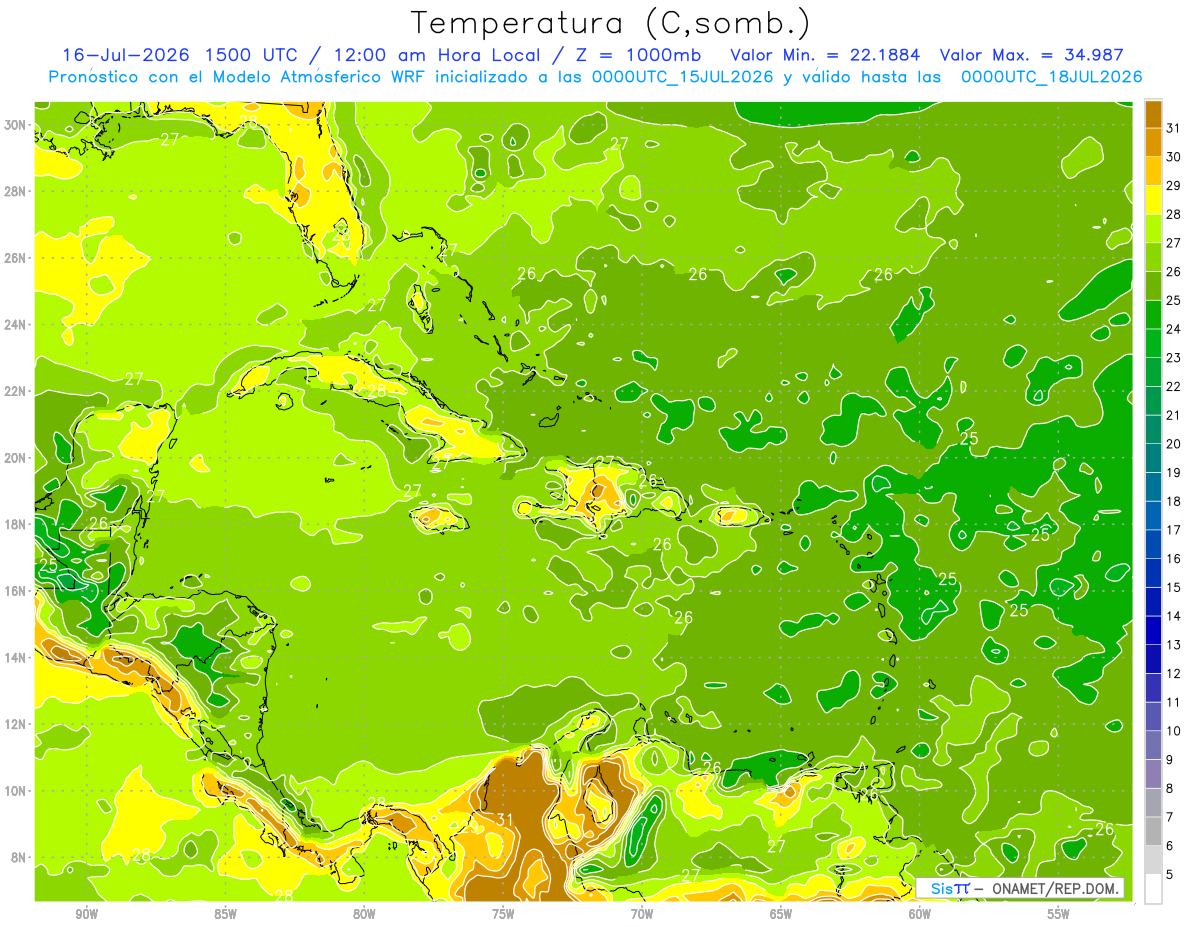Image resolution: width=1200 pixels, height=927 pixels.
Task: Click the "17" label on the color scale
Action: tap(1174, 530)
